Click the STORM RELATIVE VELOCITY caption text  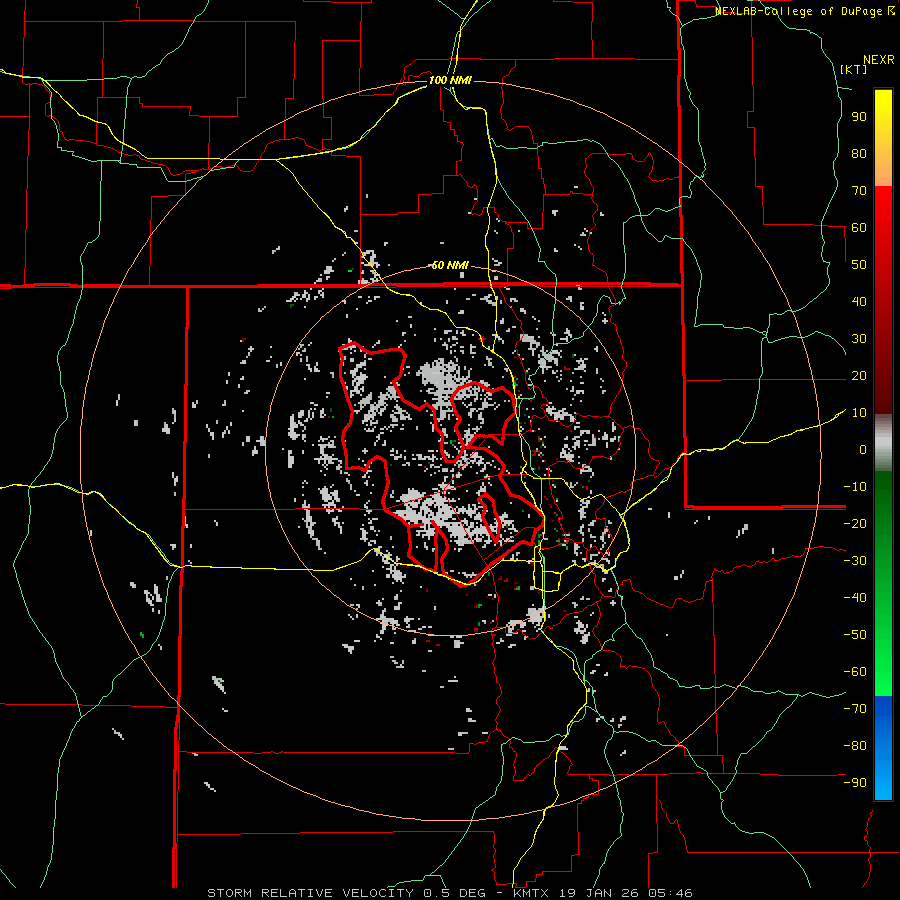pos(309,892)
